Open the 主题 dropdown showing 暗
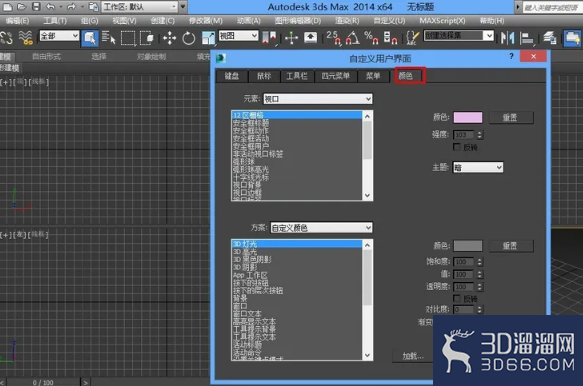583x386 pixels. click(478, 167)
